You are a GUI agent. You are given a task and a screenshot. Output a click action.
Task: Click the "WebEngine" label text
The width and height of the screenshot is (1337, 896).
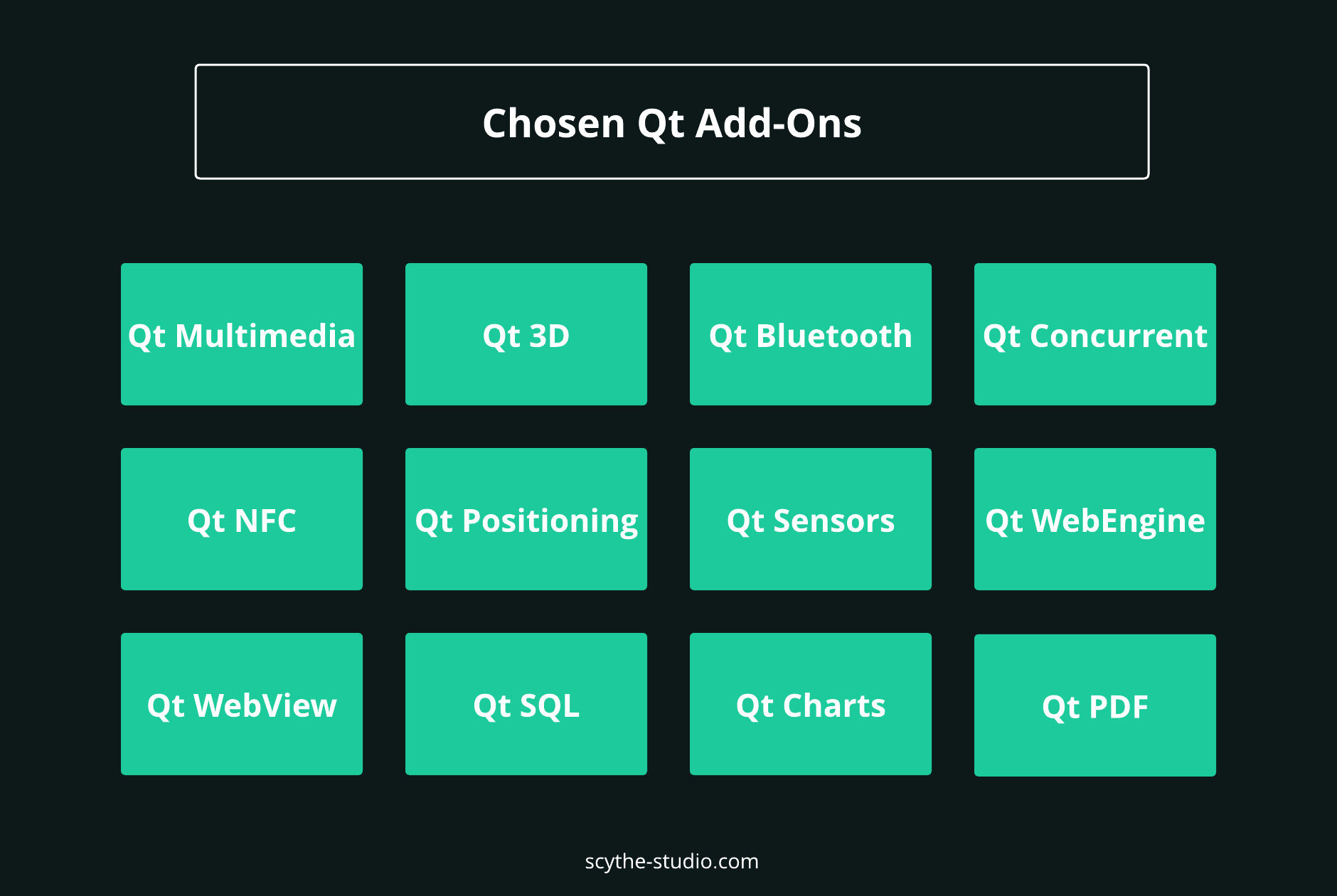1119,522
